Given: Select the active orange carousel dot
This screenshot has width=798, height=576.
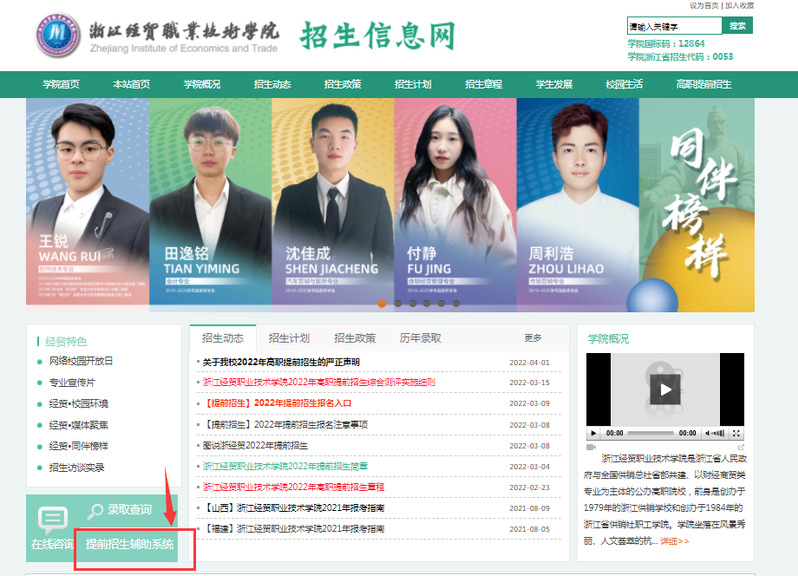Looking at the screenshot, I should click(x=381, y=302).
